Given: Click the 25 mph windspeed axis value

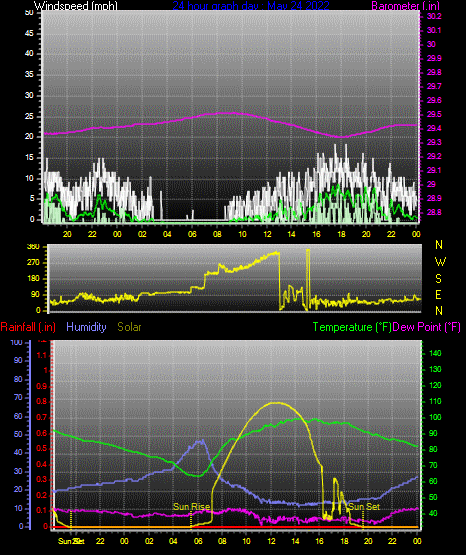Looking at the screenshot, I should [29, 116].
